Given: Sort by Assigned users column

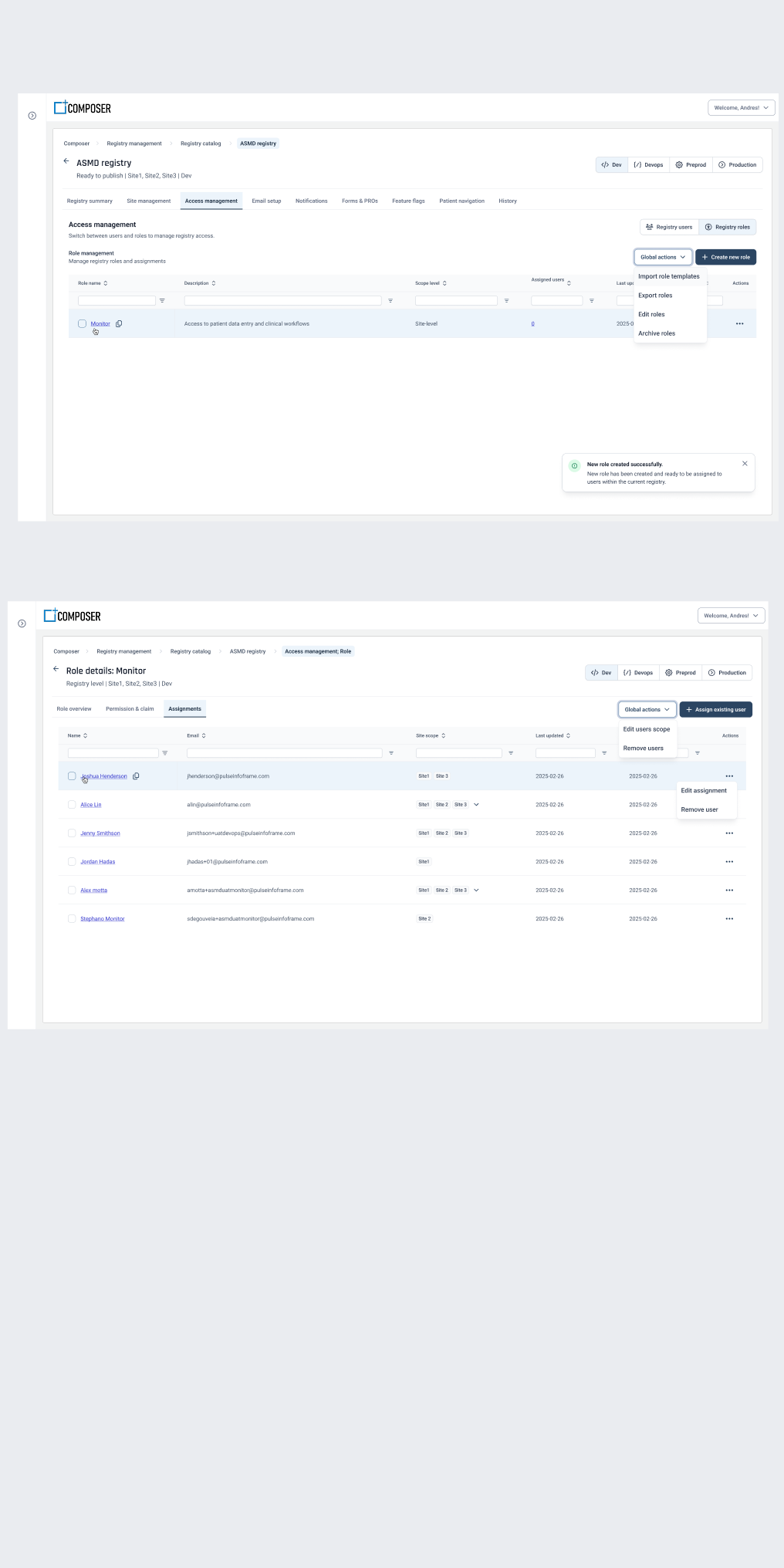Looking at the screenshot, I should click(x=569, y=283).
